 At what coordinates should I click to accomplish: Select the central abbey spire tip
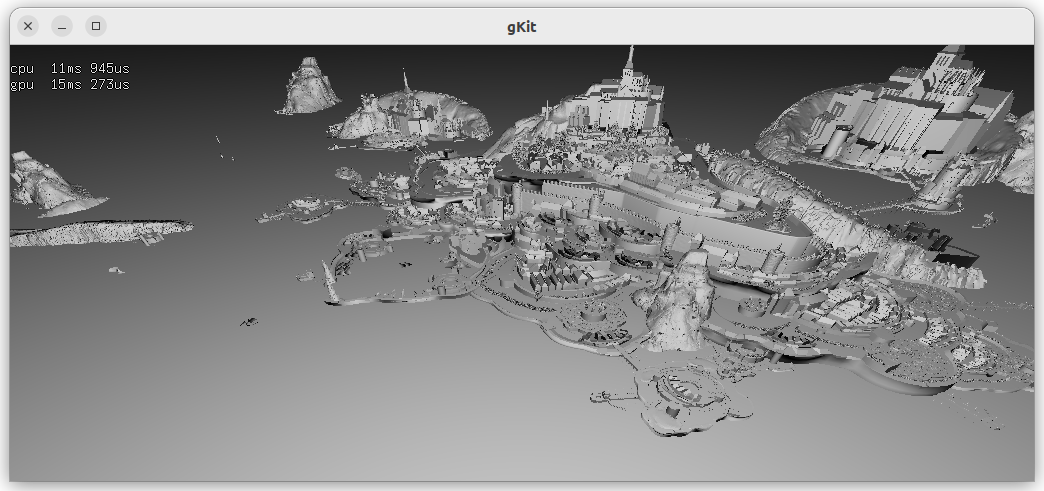630,50
